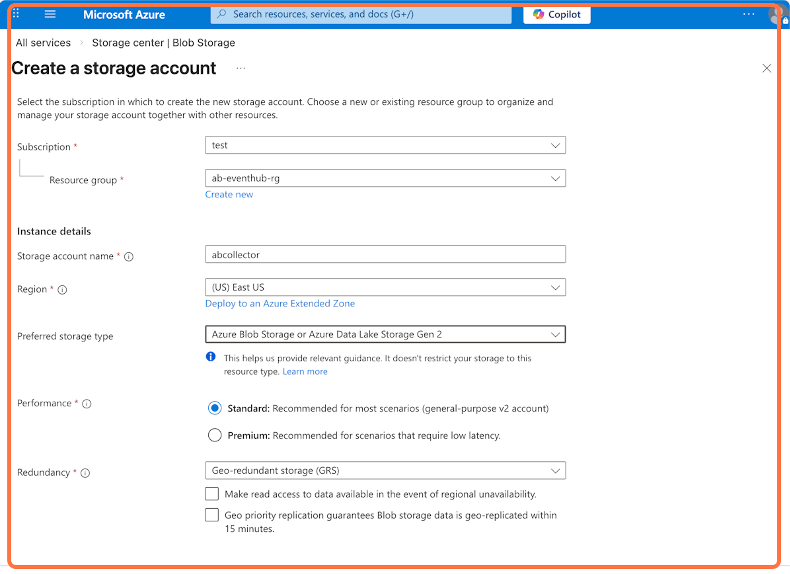790x574 pixels.
Task: Click info icon next to Storage account name
Action: pos(129,257)
